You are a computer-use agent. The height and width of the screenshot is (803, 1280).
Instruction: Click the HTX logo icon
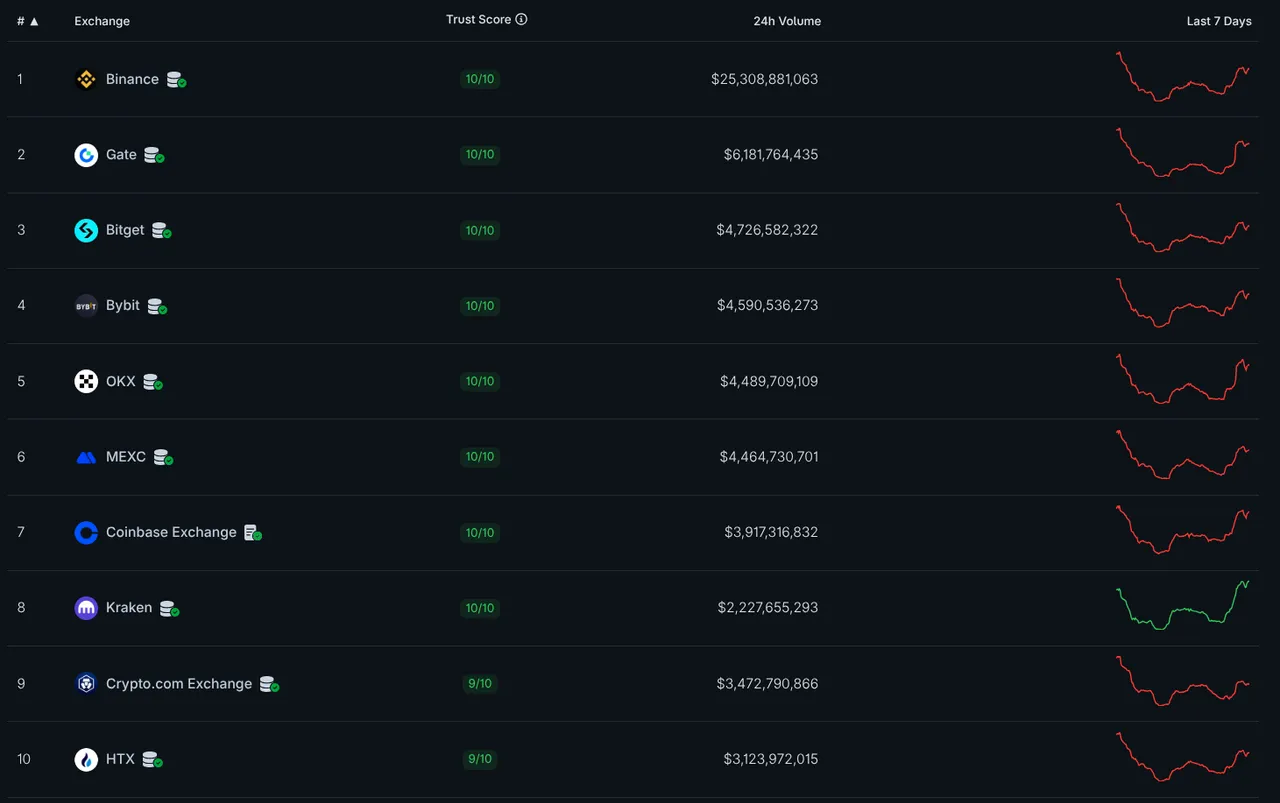[x=86, y=759]
